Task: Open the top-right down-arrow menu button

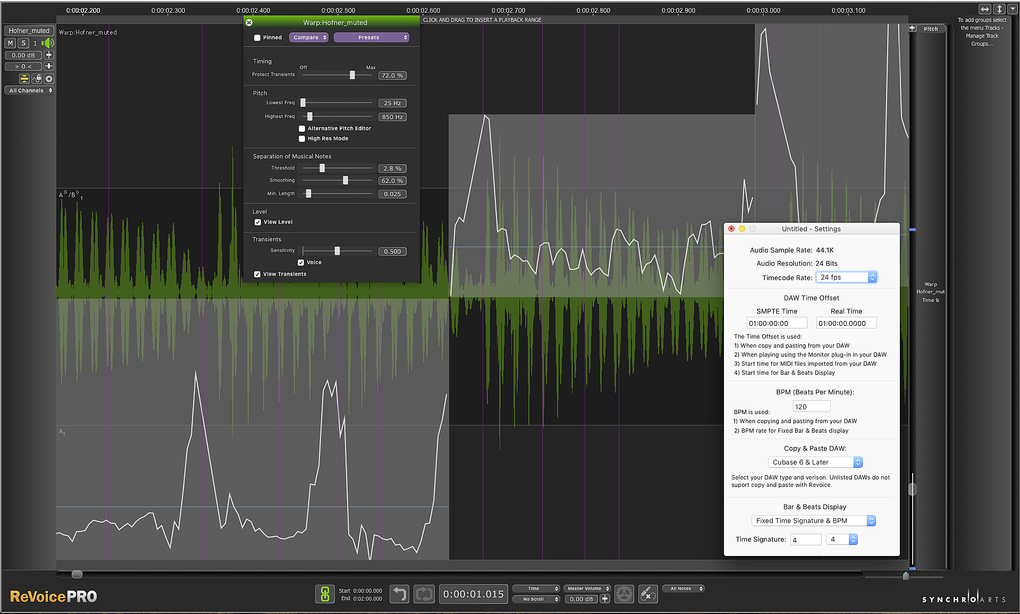Action: click(x=1012, y=9)
